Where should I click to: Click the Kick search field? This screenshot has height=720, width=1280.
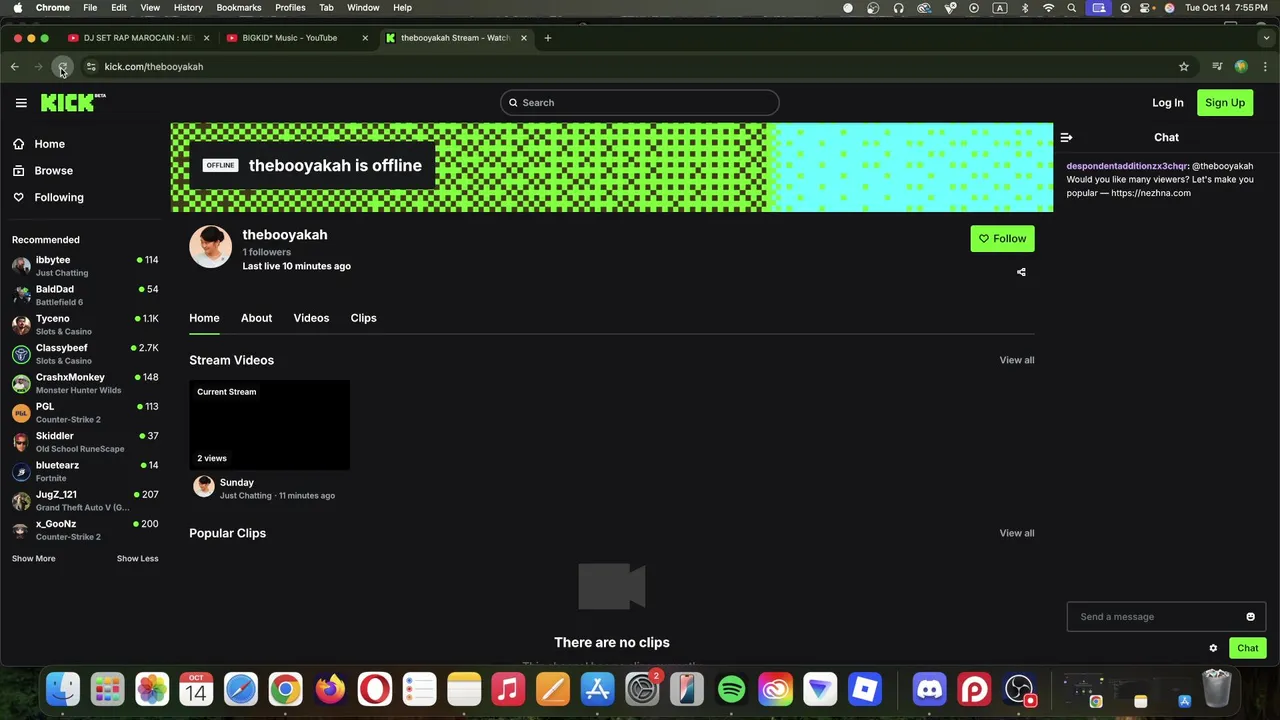pyautogui.click(x=640, y=103)
